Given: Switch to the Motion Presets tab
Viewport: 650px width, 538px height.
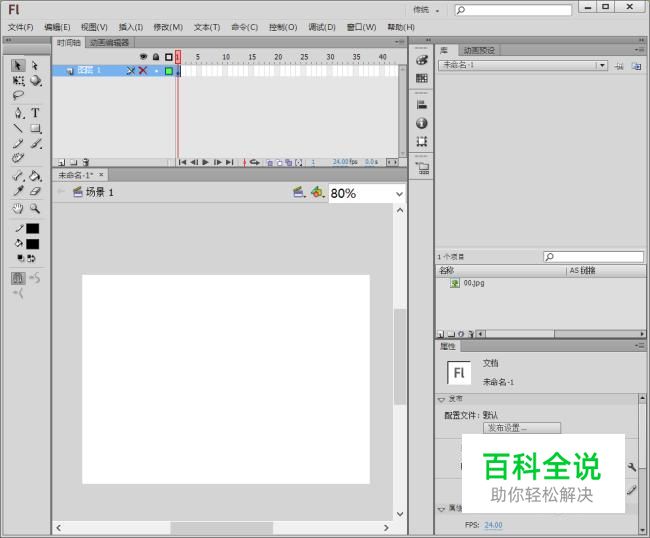Looking at the screenshot, I should [479, 51].
